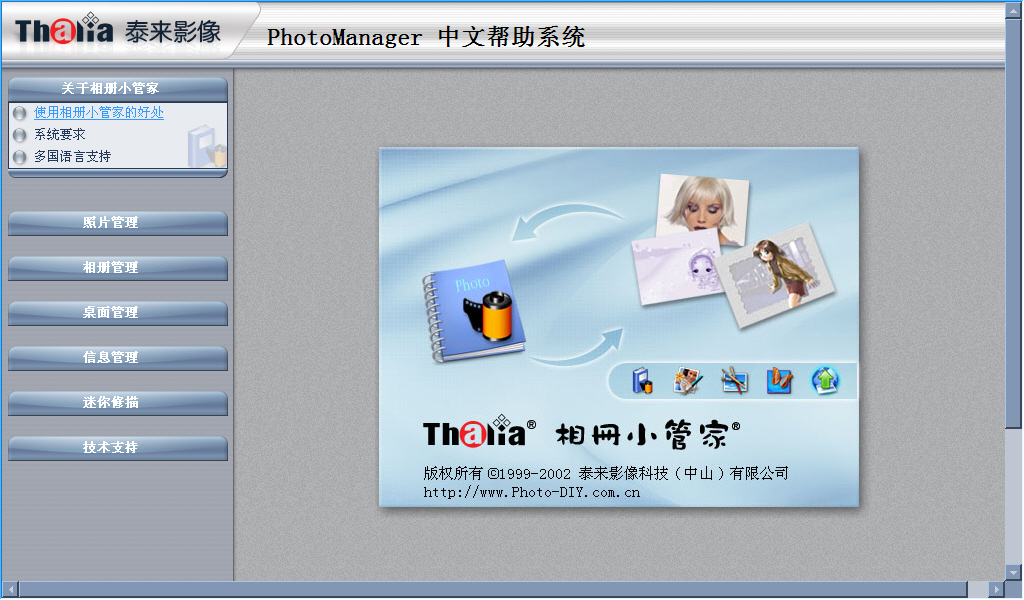Viewport: 1024px width, 600px height.
Task: Click the blue book with film roll icon
Action: point(642,381)
